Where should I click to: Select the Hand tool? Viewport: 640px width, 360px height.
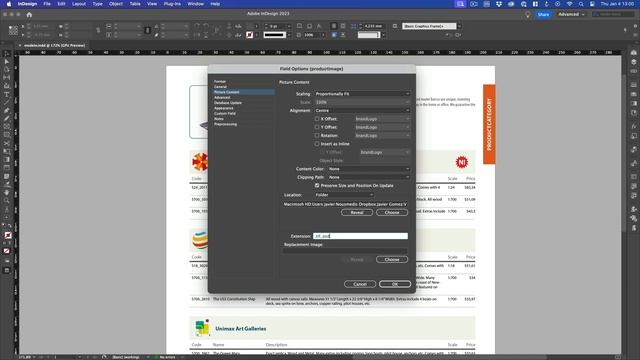[7, 192]
